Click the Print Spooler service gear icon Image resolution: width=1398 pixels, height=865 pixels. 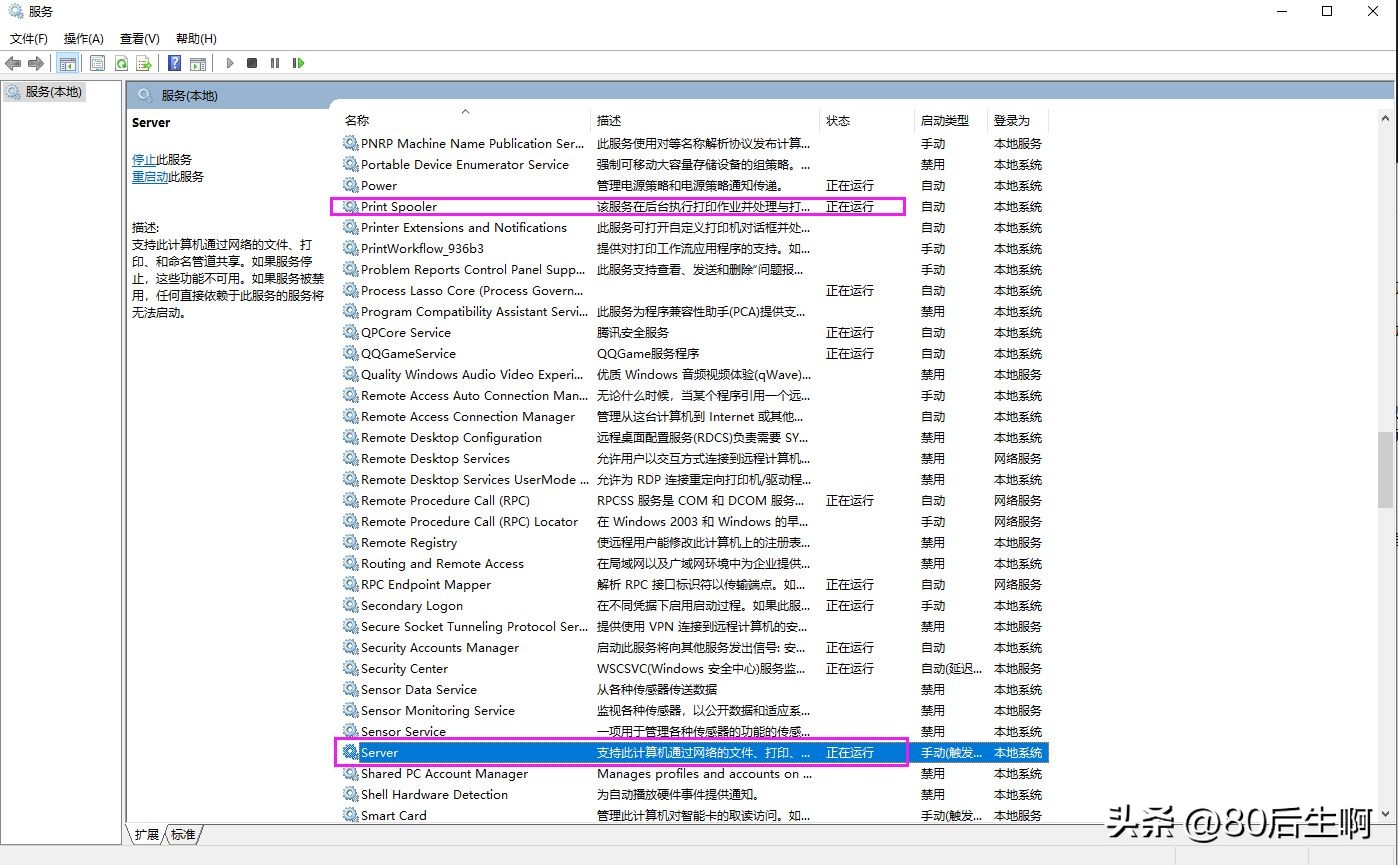[x=350, y=206]
